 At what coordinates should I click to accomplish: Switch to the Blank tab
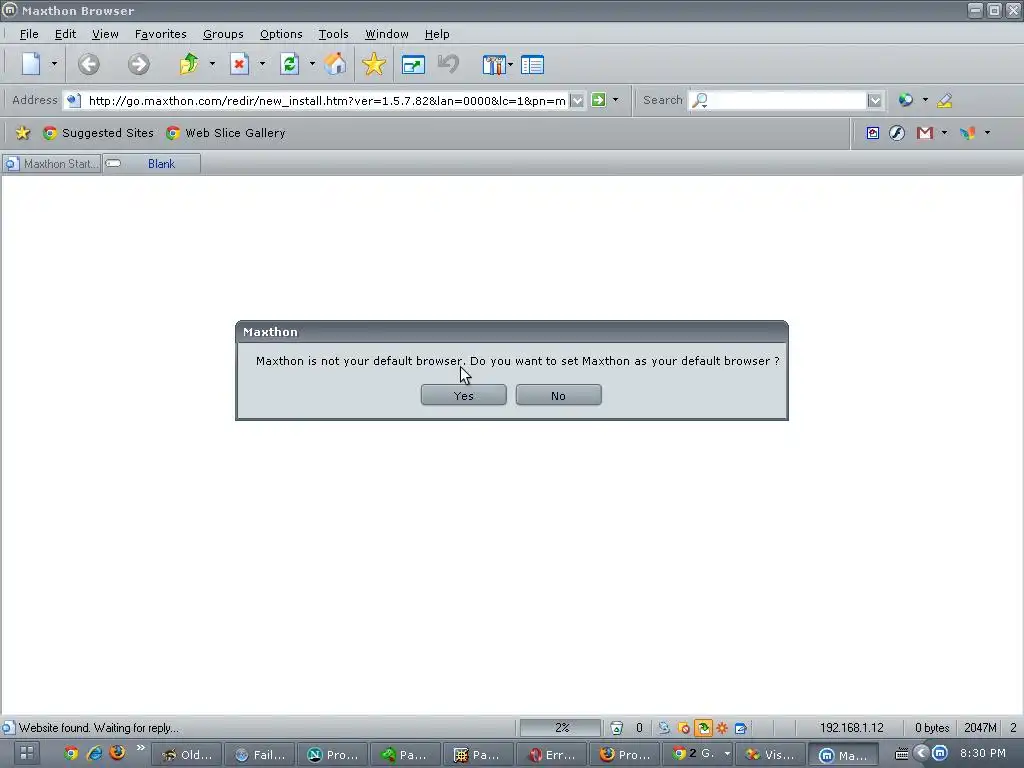pos(152,164)
